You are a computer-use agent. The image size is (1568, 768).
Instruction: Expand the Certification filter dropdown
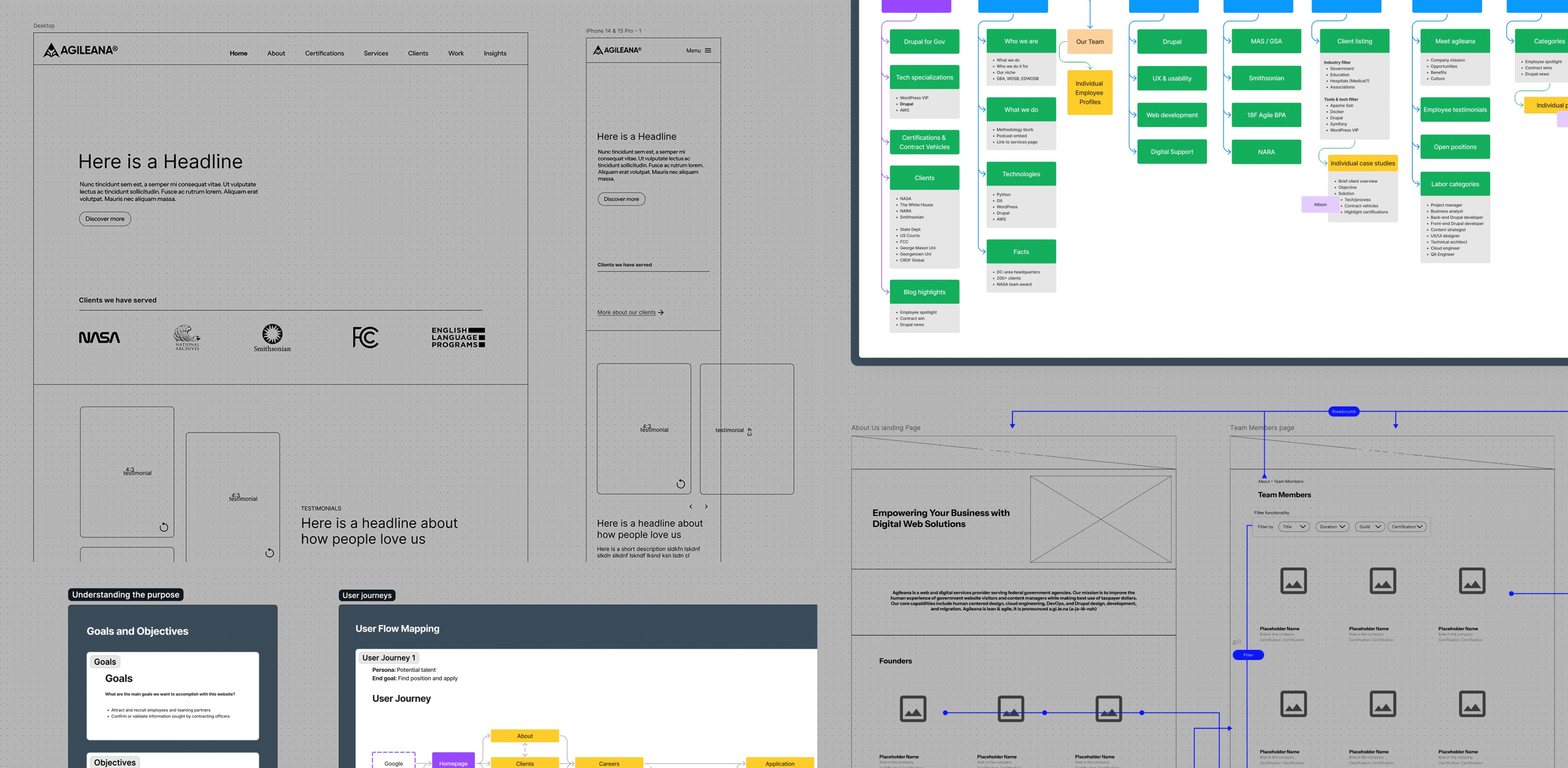pos(1407,527)
